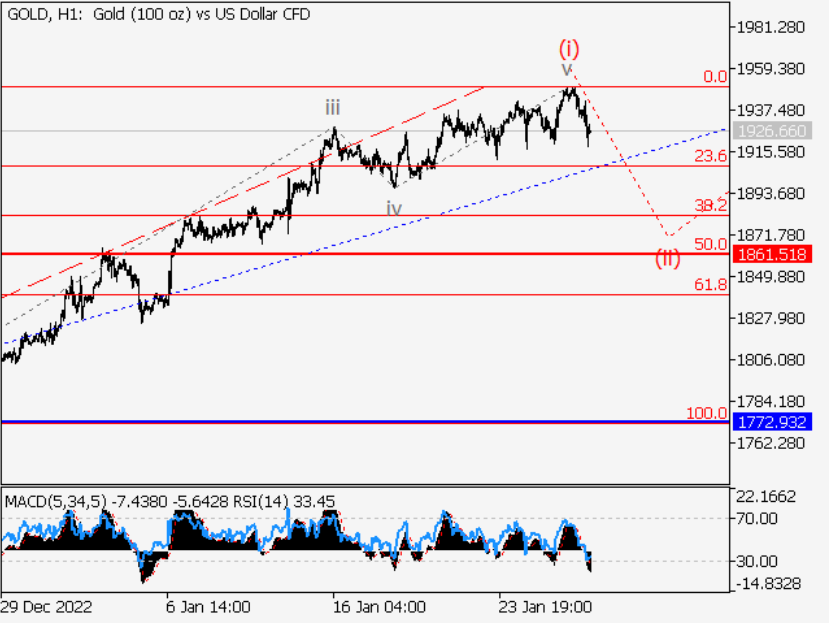The height and width of the screenshot is (625, 831).
Task: Select the red 1861.518 price label
Action: tap(772, 254)
